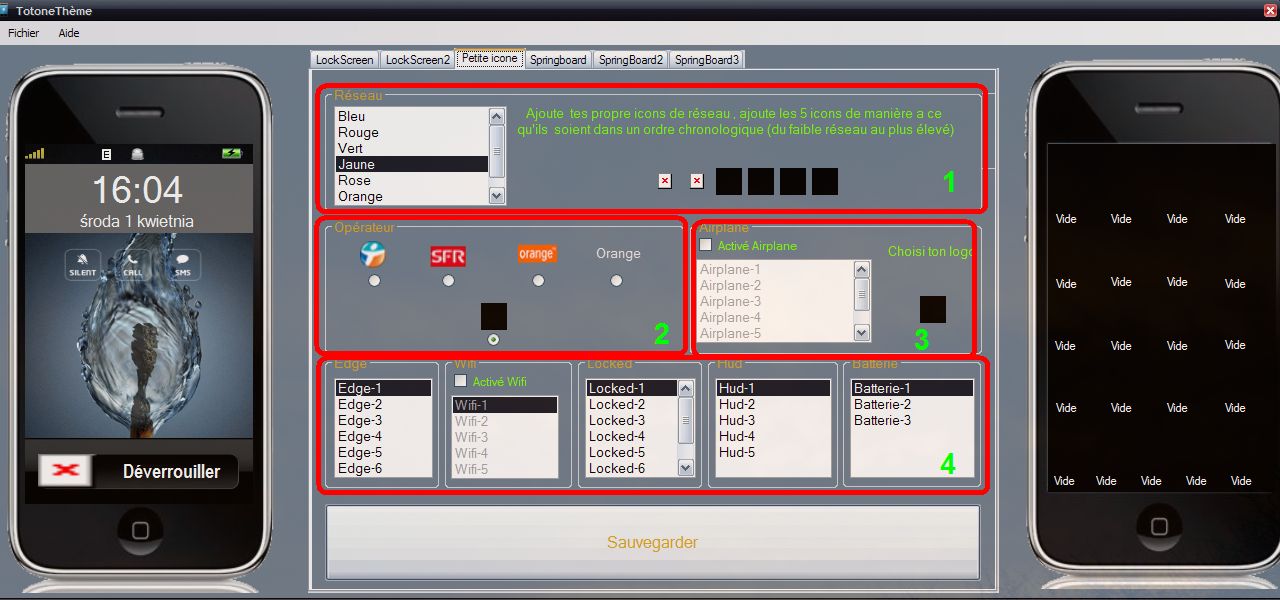Select Locked-5 in the Locked list
The image size is (1280, 600).
click(x=632, y=452)
